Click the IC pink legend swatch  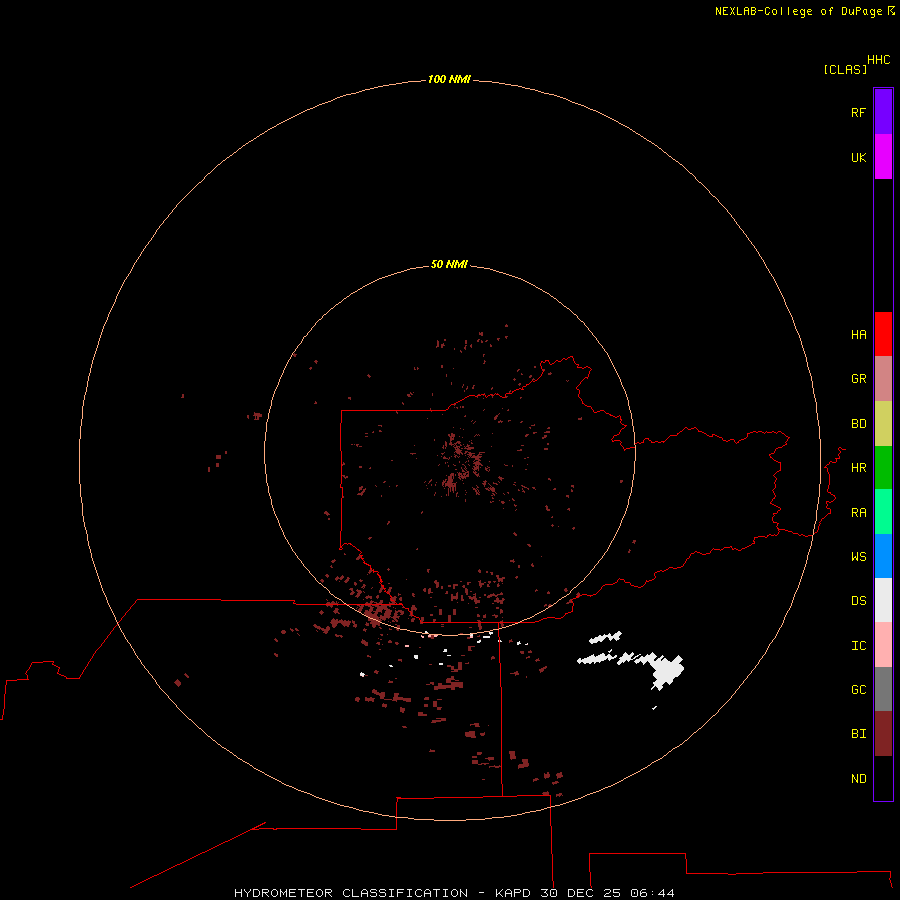(883, 645)
